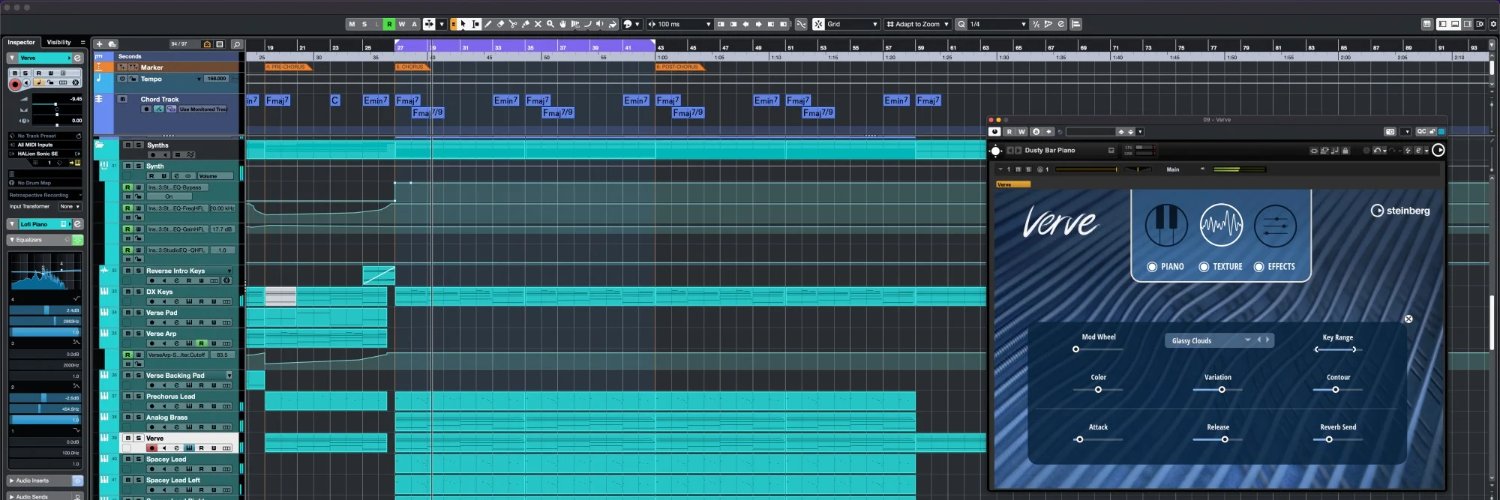Close the Verve texture settings panel
This screenshot has width=1500, height=500.
(1408, 319)
